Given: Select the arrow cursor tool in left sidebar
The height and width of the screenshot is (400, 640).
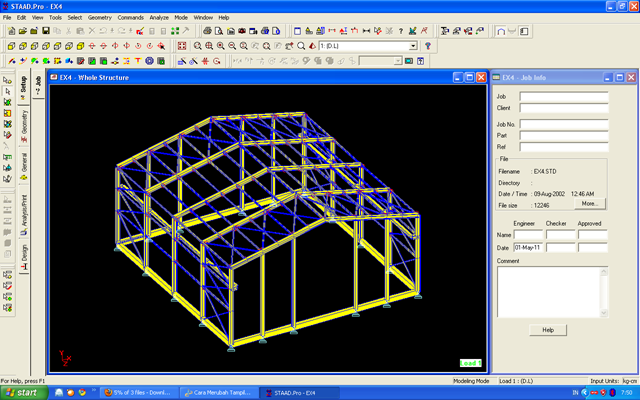Looking at the screenshot, I should [7, 91].
